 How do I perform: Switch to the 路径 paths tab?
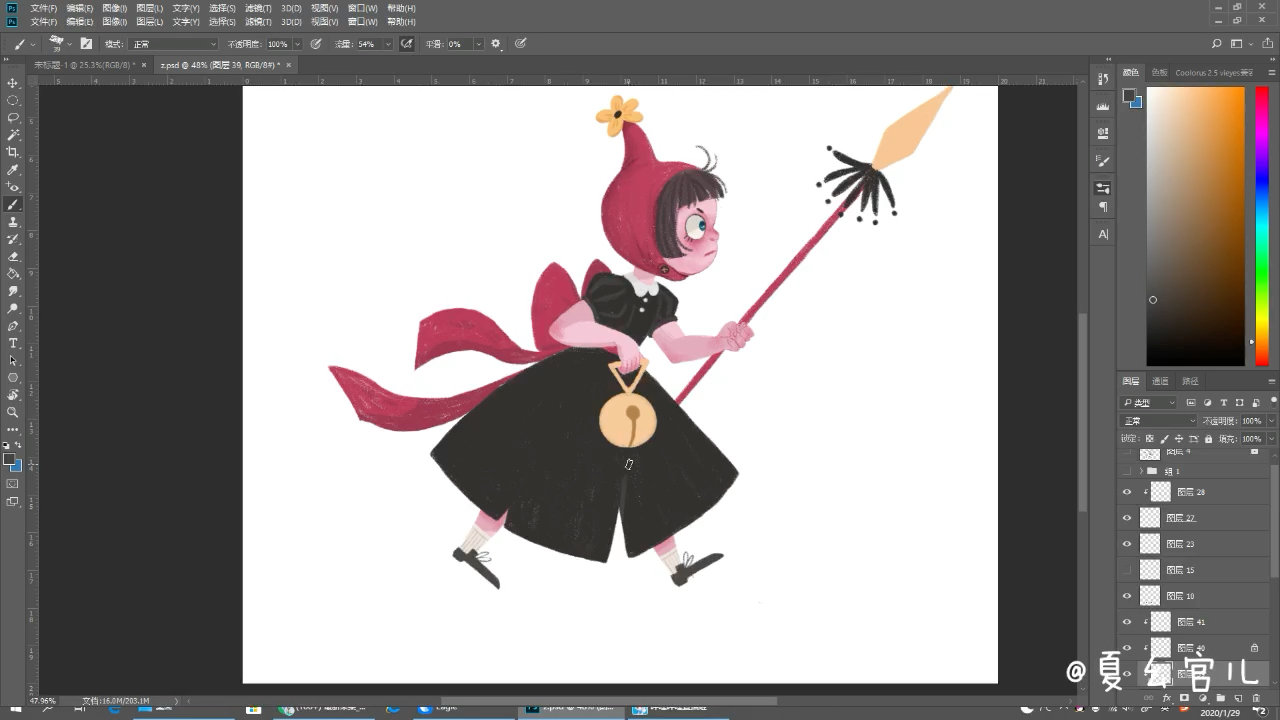[1190, 381]
